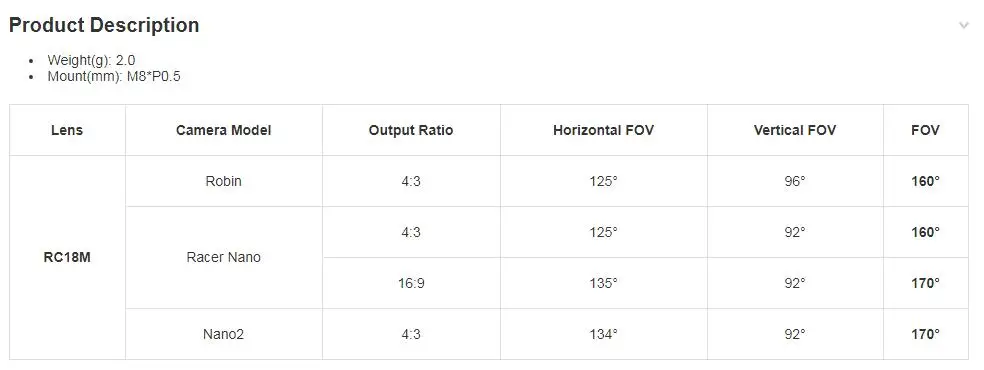
Task: Select the Racer Nano camera cell
Action: tap(223, 258)
